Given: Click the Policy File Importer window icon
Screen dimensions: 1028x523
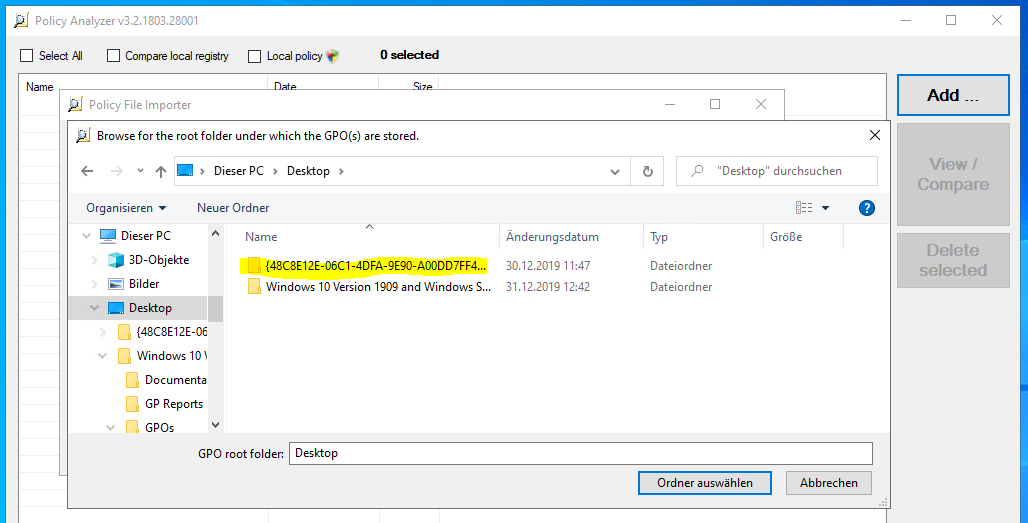Looking at the screenshot, I should pos(75,105).
